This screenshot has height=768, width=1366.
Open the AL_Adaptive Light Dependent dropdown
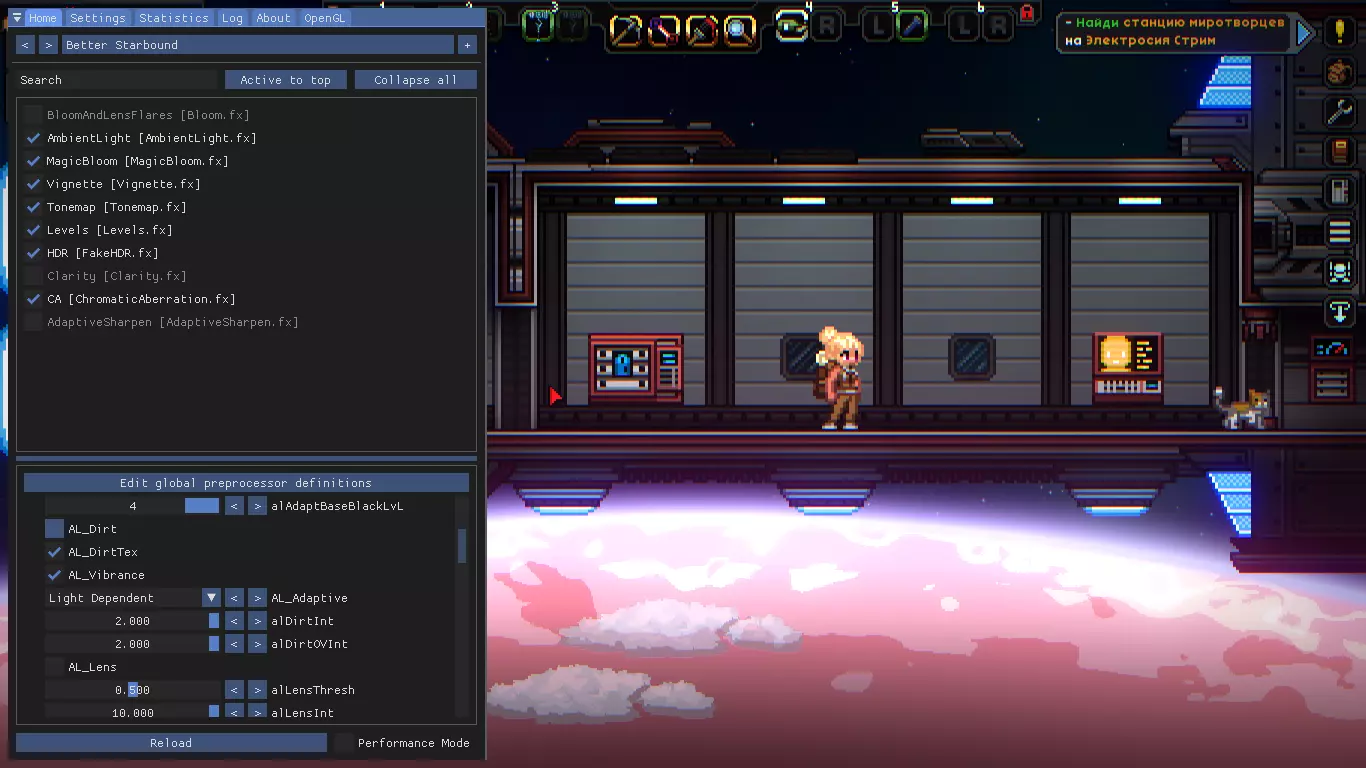[x=132, y=598]
